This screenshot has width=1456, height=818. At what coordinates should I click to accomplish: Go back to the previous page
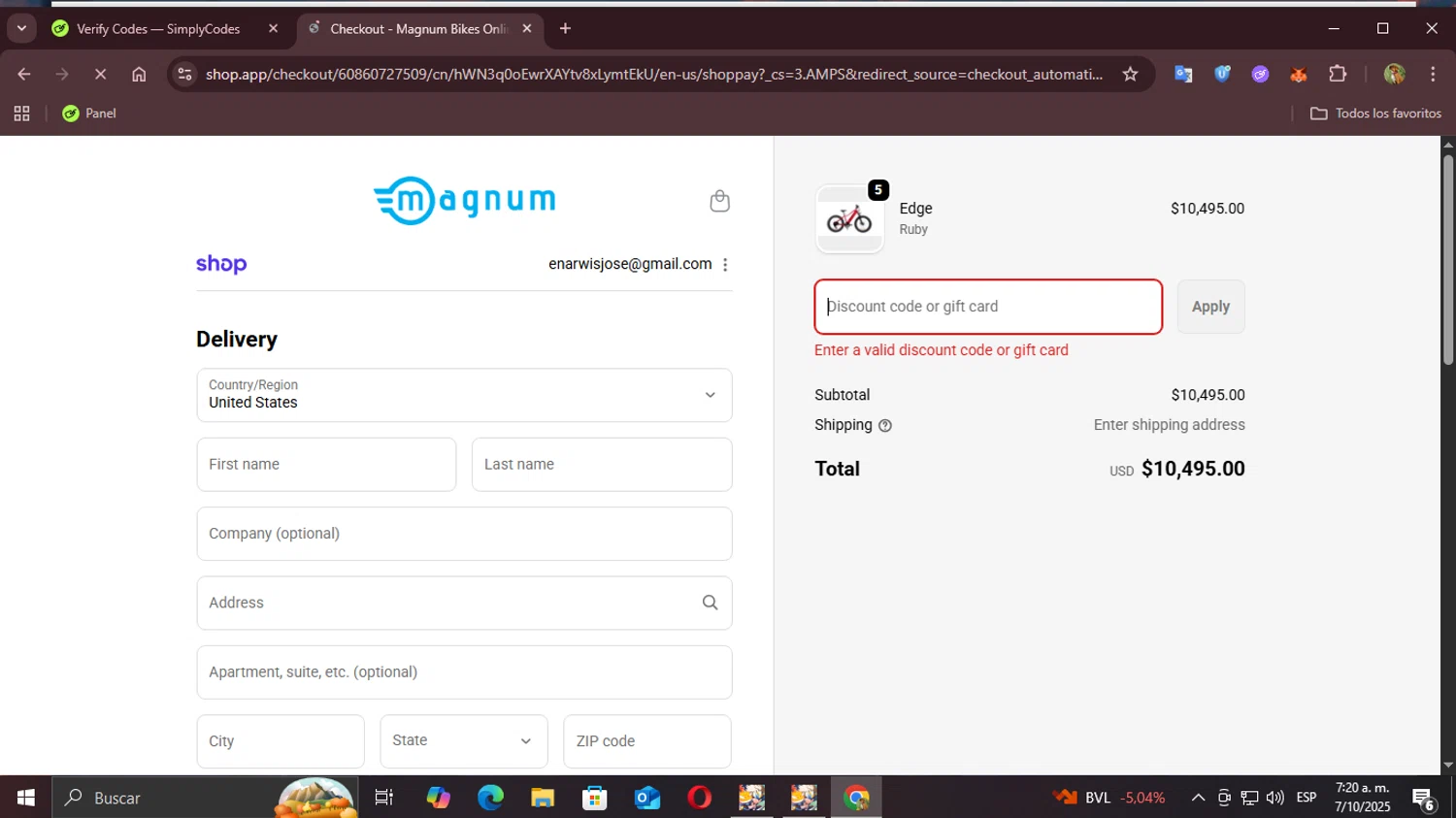click(24, 74)
